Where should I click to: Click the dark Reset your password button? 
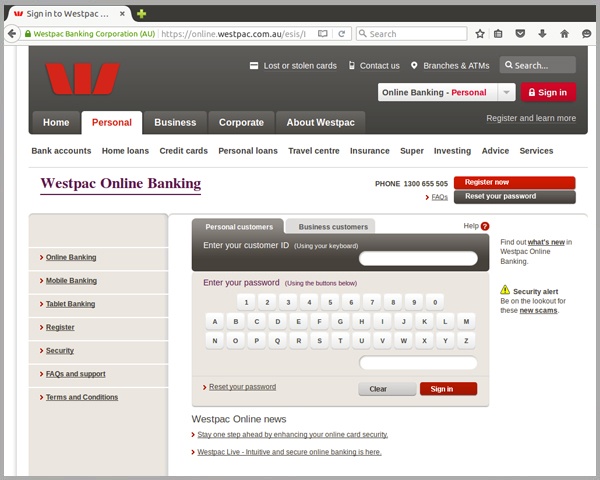pos(515,197)
